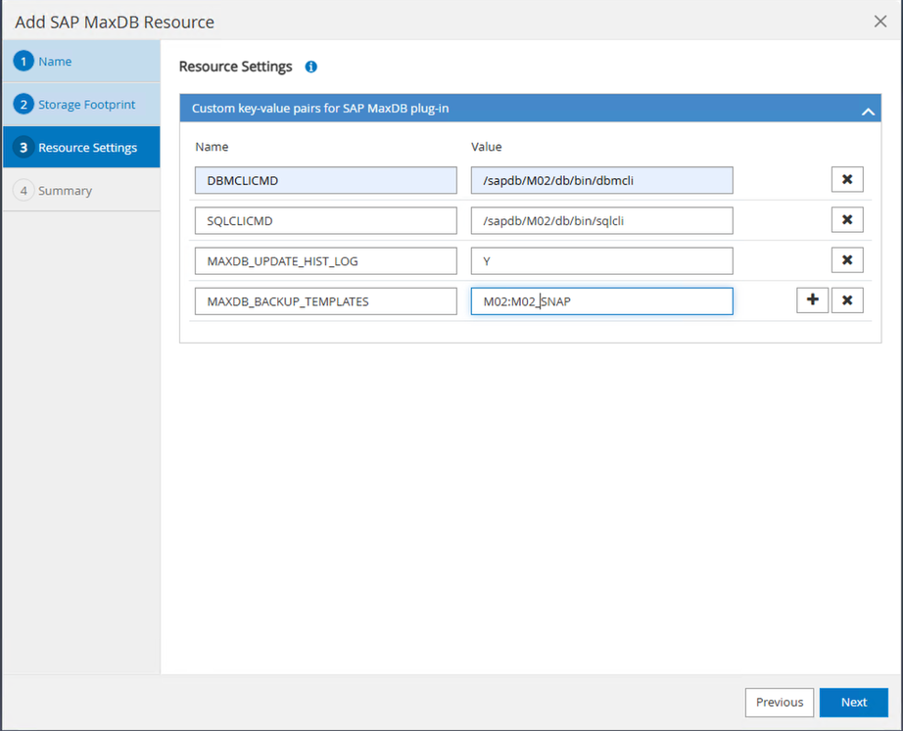This screenshot has height=732, width=904.
Task: Click the Resource Settings info icon
Action: point(311,67)
